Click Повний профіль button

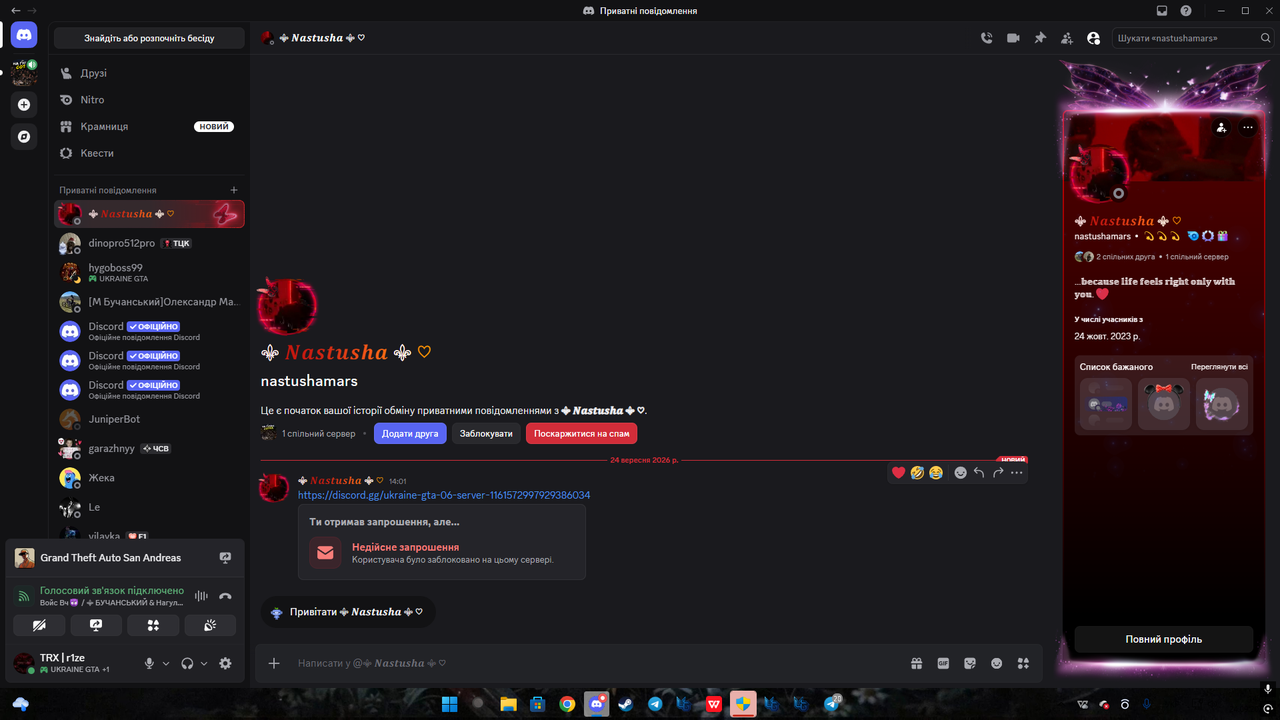point(1164,639)
